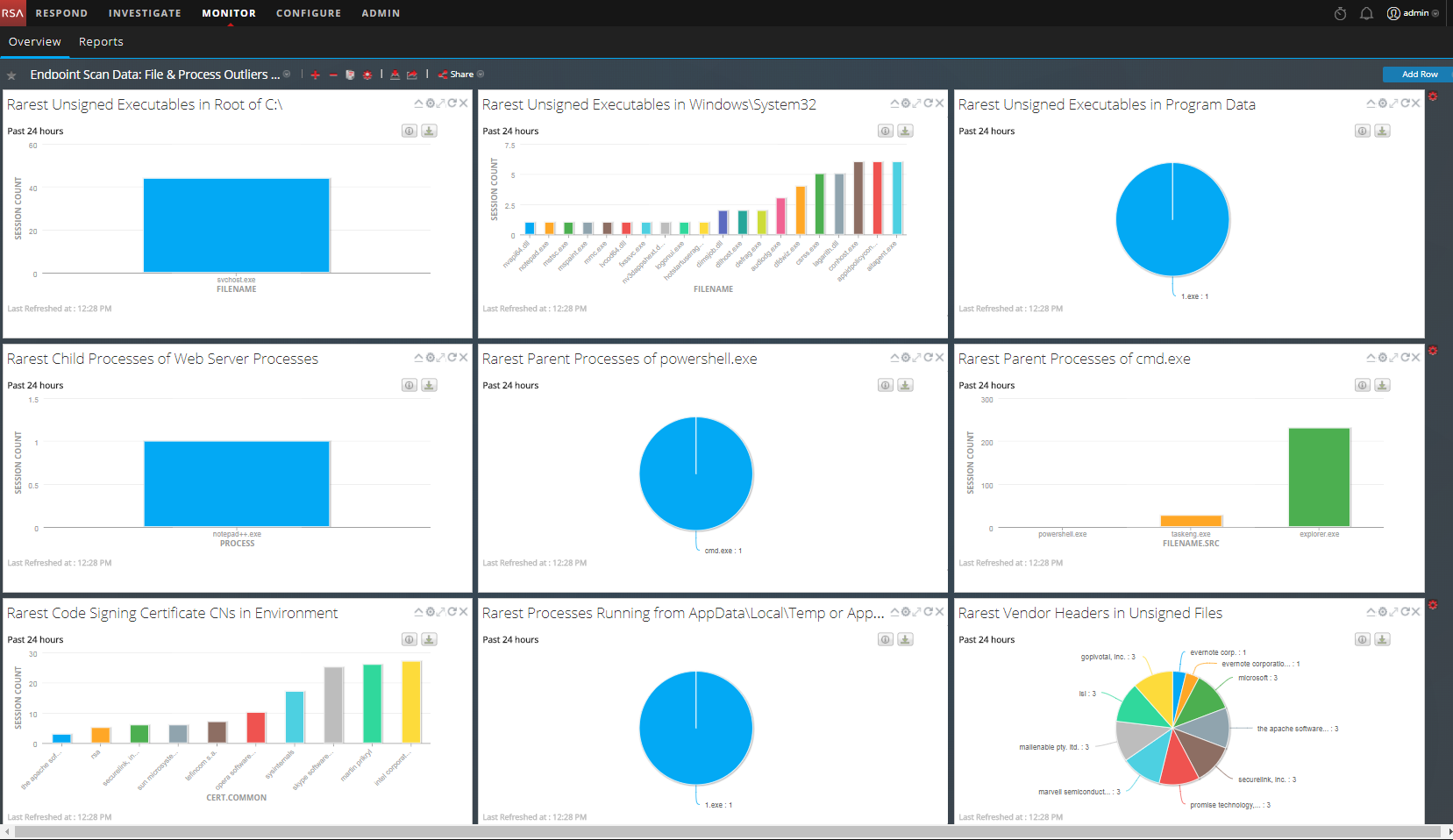Open the dashboard selector dropdown next to the title

(287, 75)
